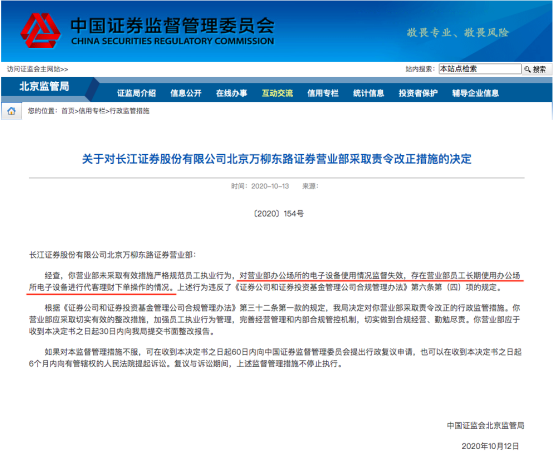Open the 信息公开 menu item
Screen dimensions: 554x454
pos(186,93)
